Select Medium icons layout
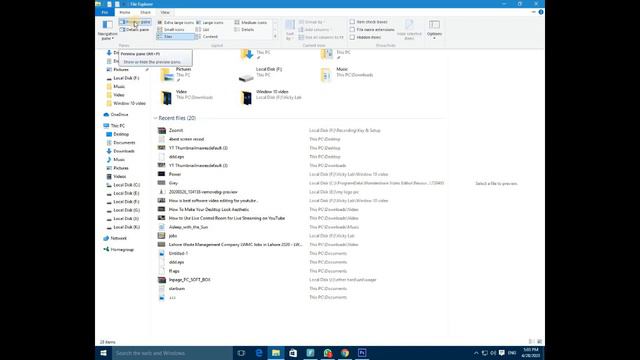640x360 pixels. [x=251, y=22]
